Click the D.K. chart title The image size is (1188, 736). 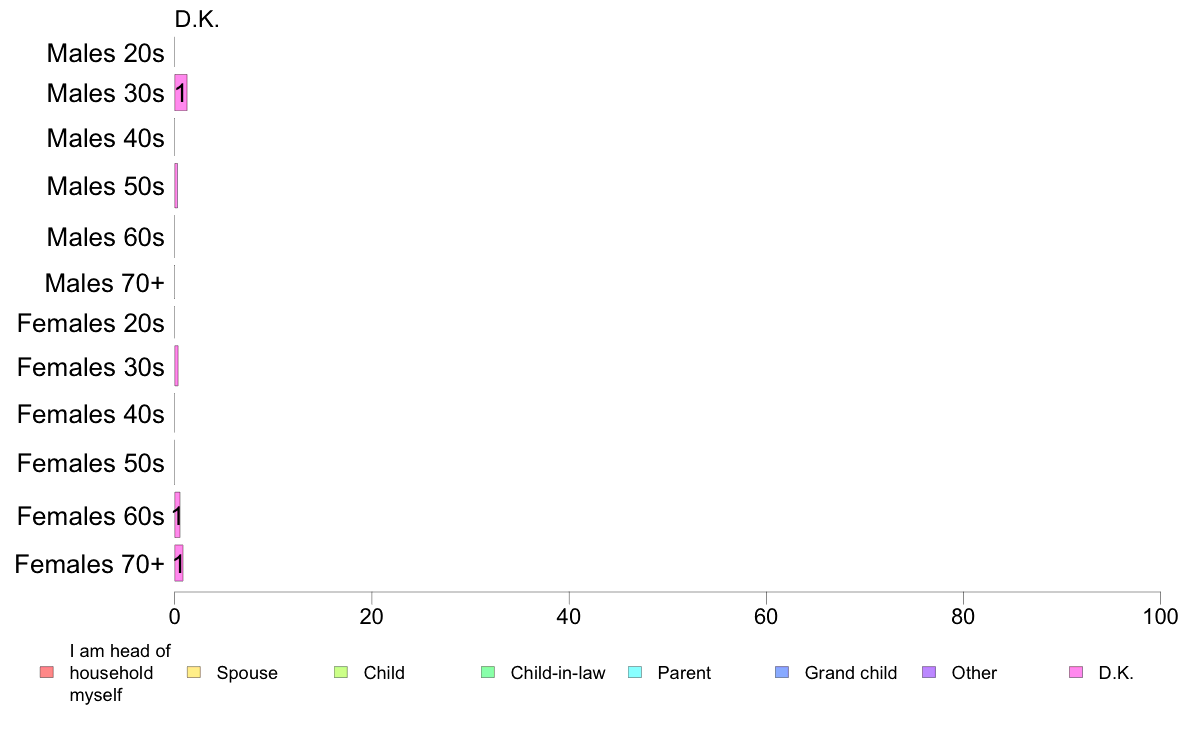click(197, 20)
